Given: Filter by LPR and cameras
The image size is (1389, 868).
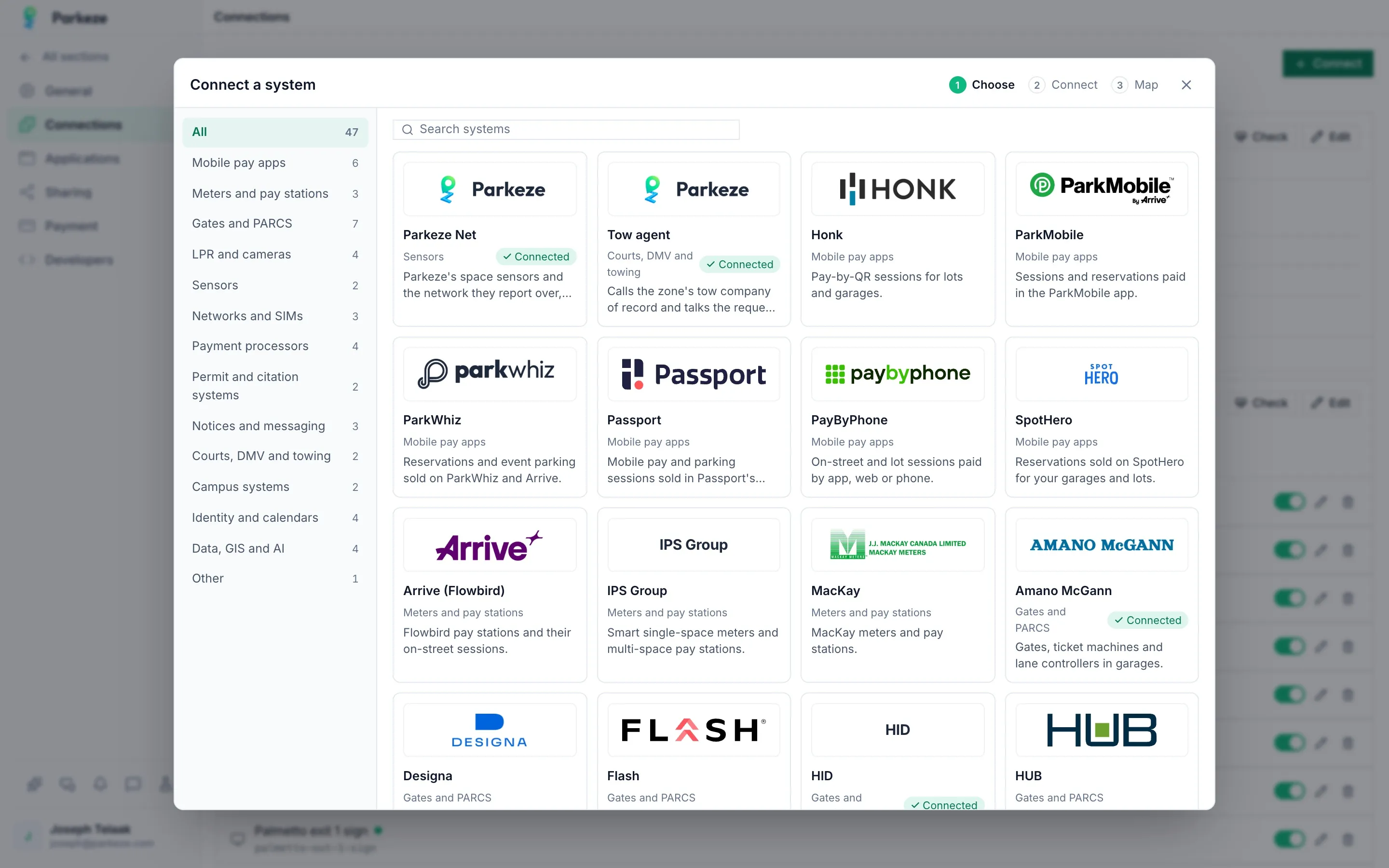Looking at the screenshot, I should pos(275,254).
